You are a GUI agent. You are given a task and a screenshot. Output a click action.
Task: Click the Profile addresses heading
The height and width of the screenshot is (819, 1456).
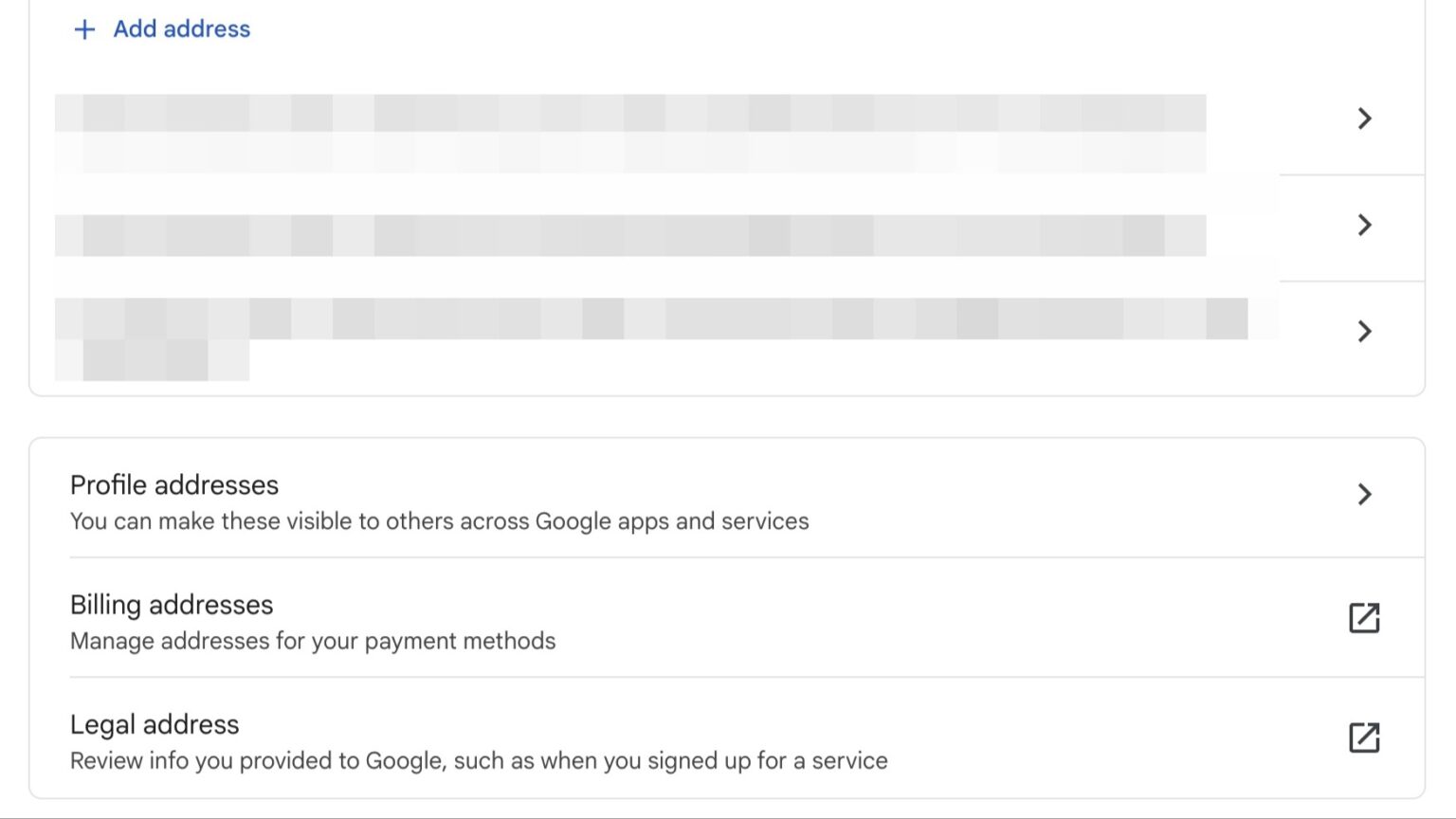174,485
